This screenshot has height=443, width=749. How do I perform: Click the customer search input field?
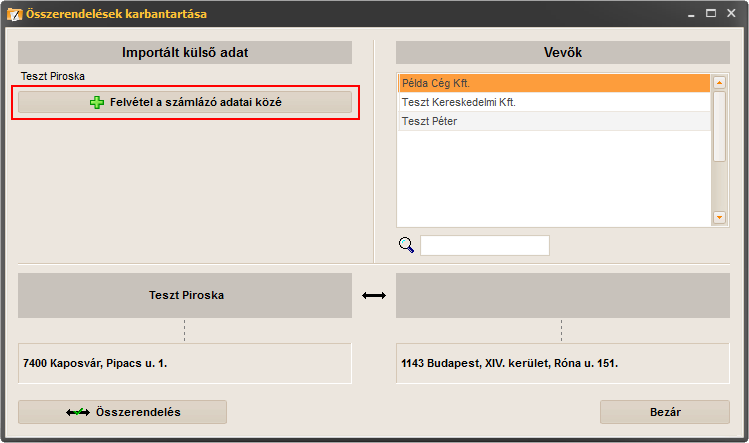coord(485,246)
